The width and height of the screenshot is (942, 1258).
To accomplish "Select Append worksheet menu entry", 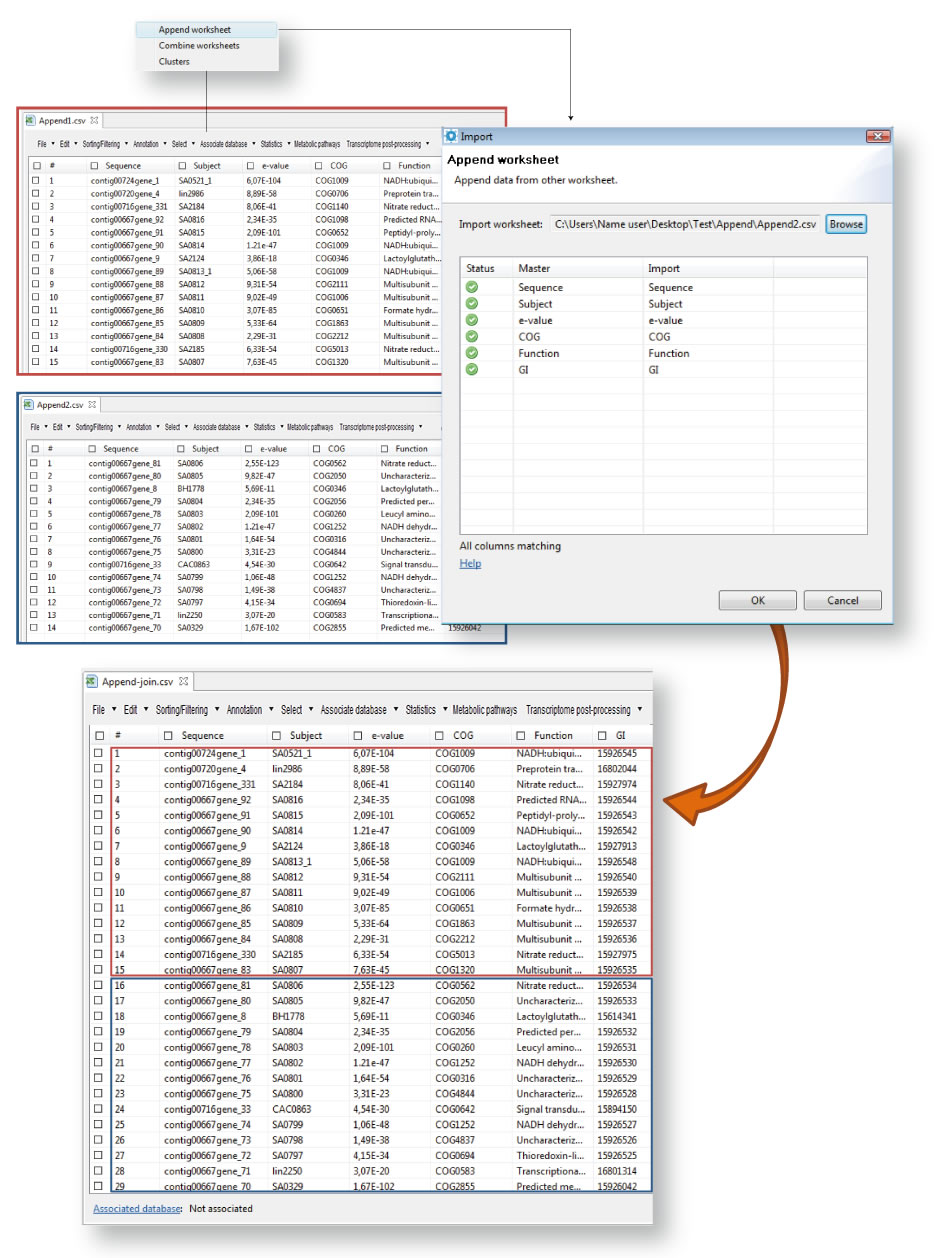I will (195, 30).
